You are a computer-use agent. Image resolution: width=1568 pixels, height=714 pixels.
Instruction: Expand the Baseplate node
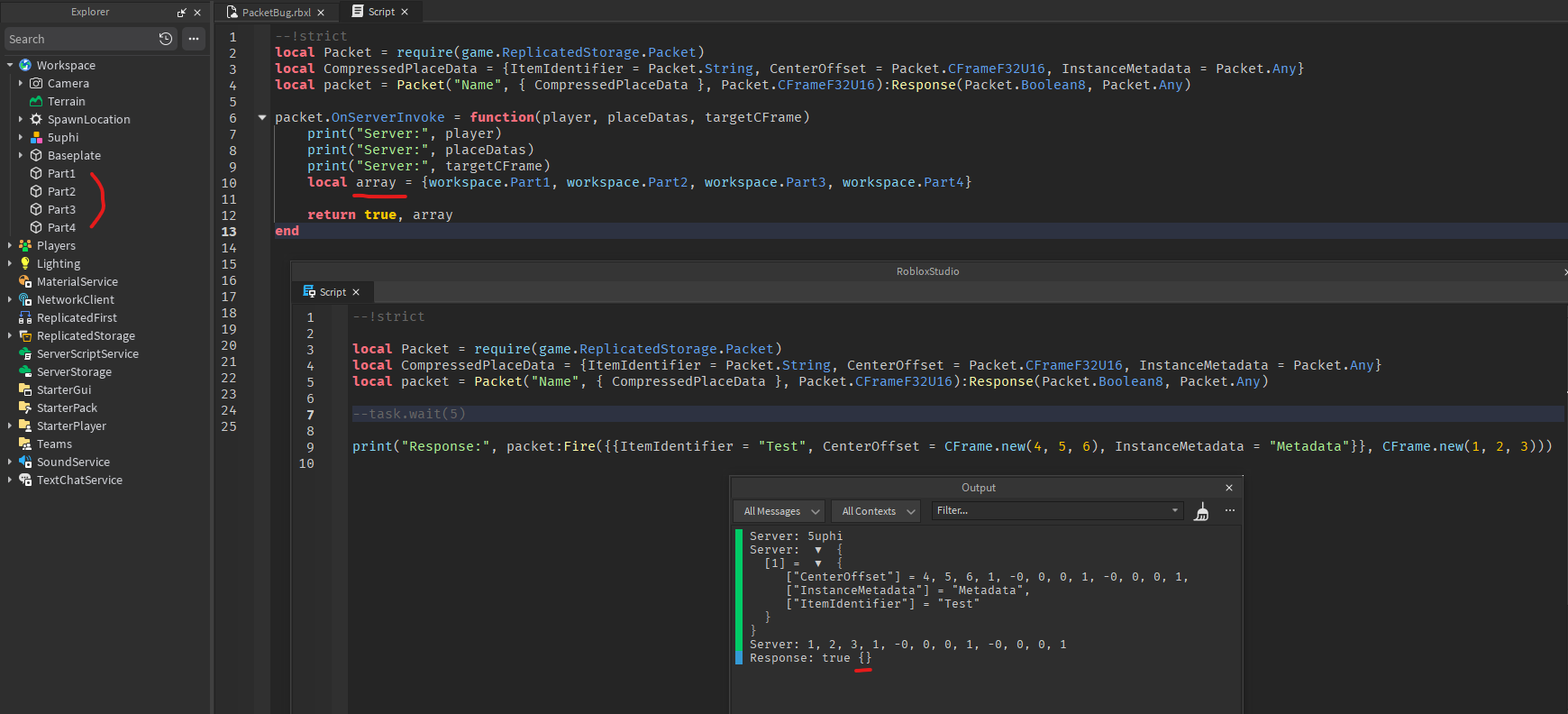21,155
